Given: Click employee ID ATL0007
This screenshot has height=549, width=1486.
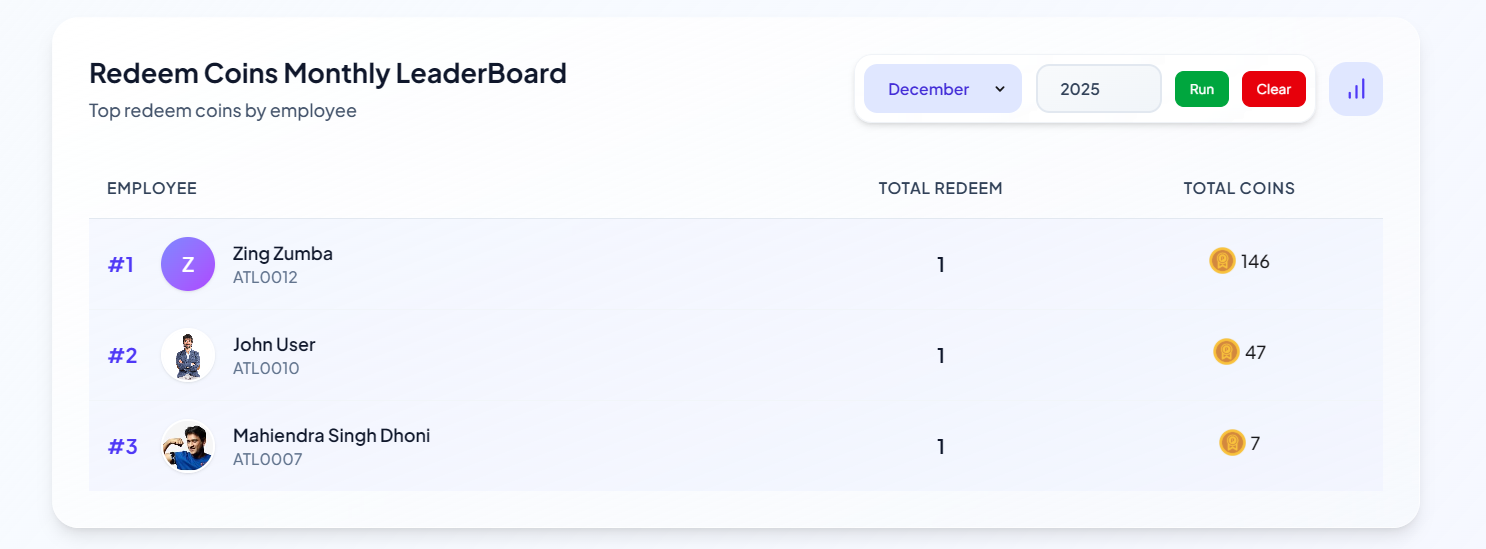Looking at the screenshot, I should (x=267, y=460).
